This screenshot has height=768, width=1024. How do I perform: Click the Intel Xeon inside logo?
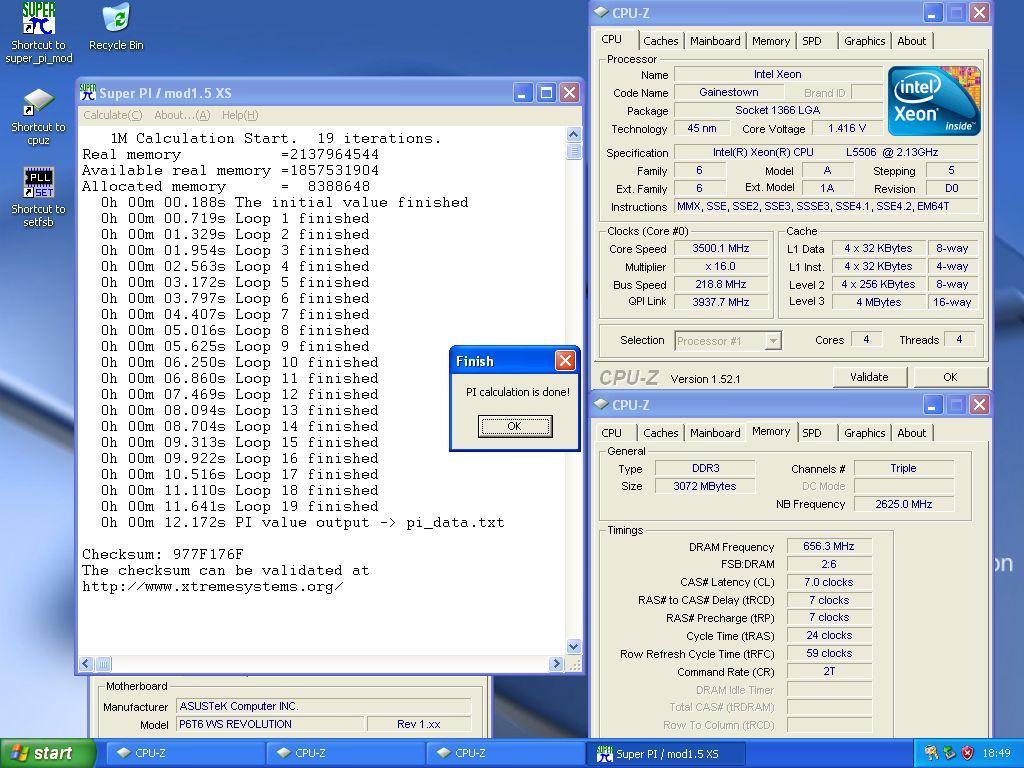click(x=934, y=101)
